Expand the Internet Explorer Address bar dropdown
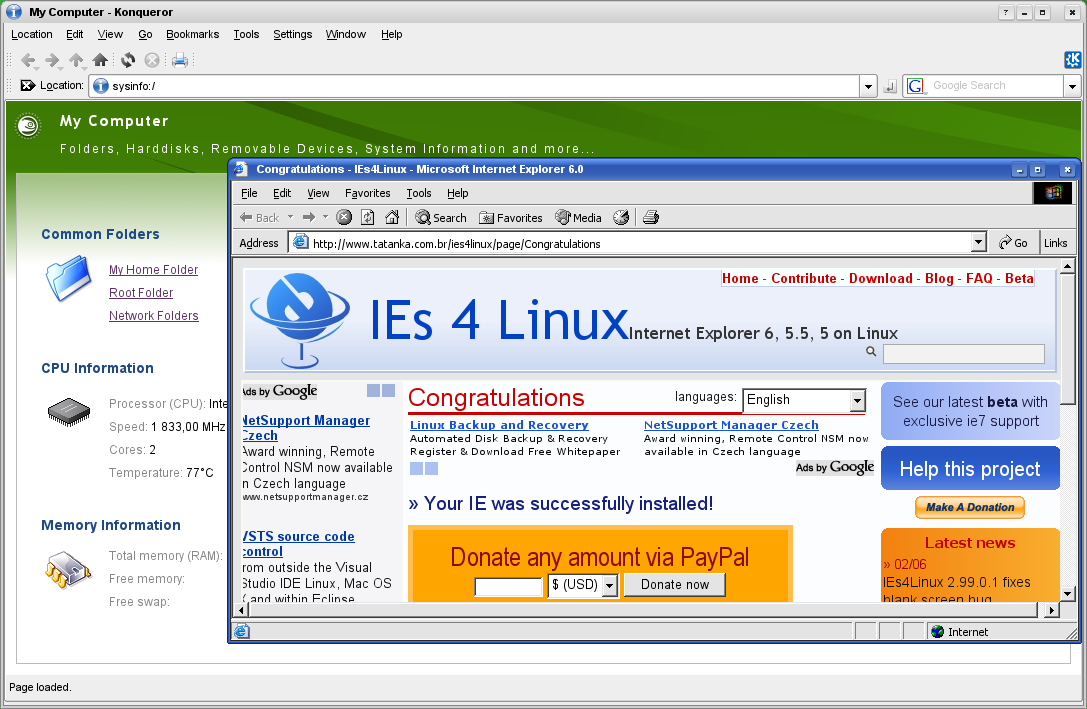Image resolution: width=1087 pixels, height=709 pixels. (978, 243)
